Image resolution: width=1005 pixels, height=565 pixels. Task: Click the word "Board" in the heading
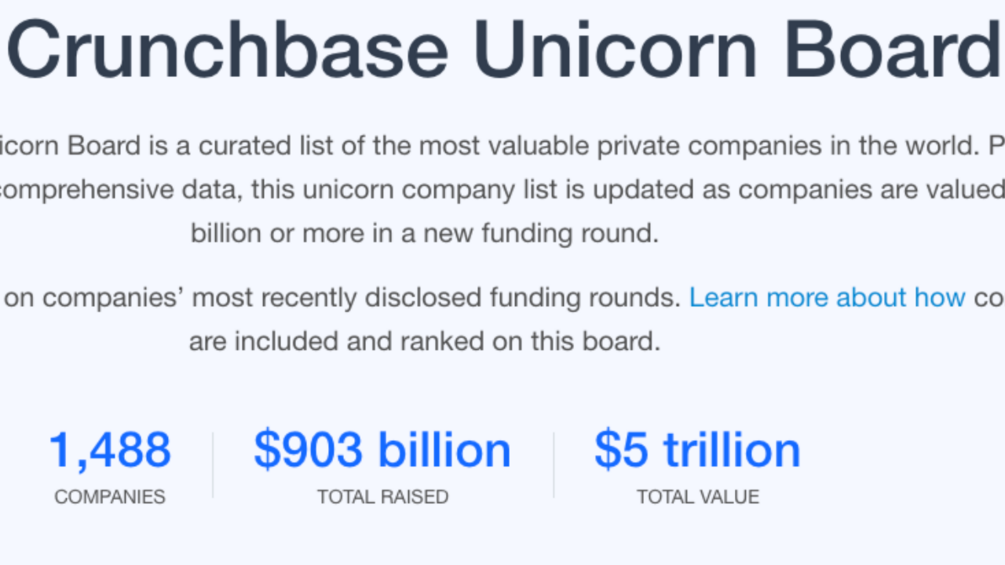click(x=893, y=50)
